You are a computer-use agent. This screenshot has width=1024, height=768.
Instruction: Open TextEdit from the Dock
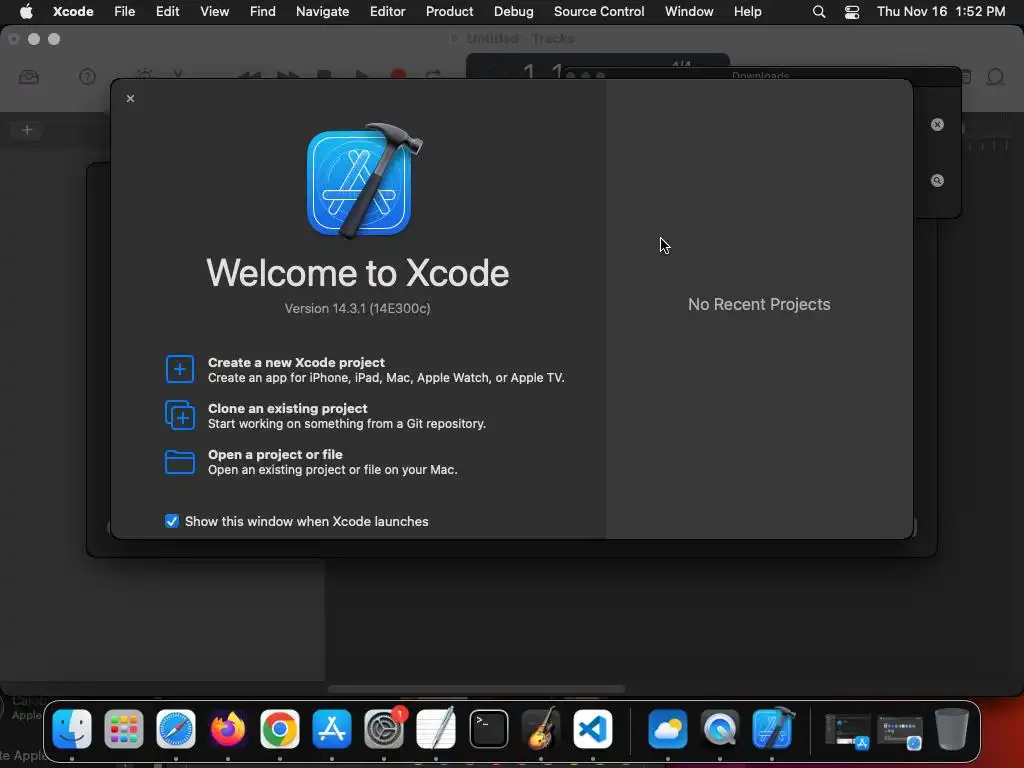[x=436, y=729]
